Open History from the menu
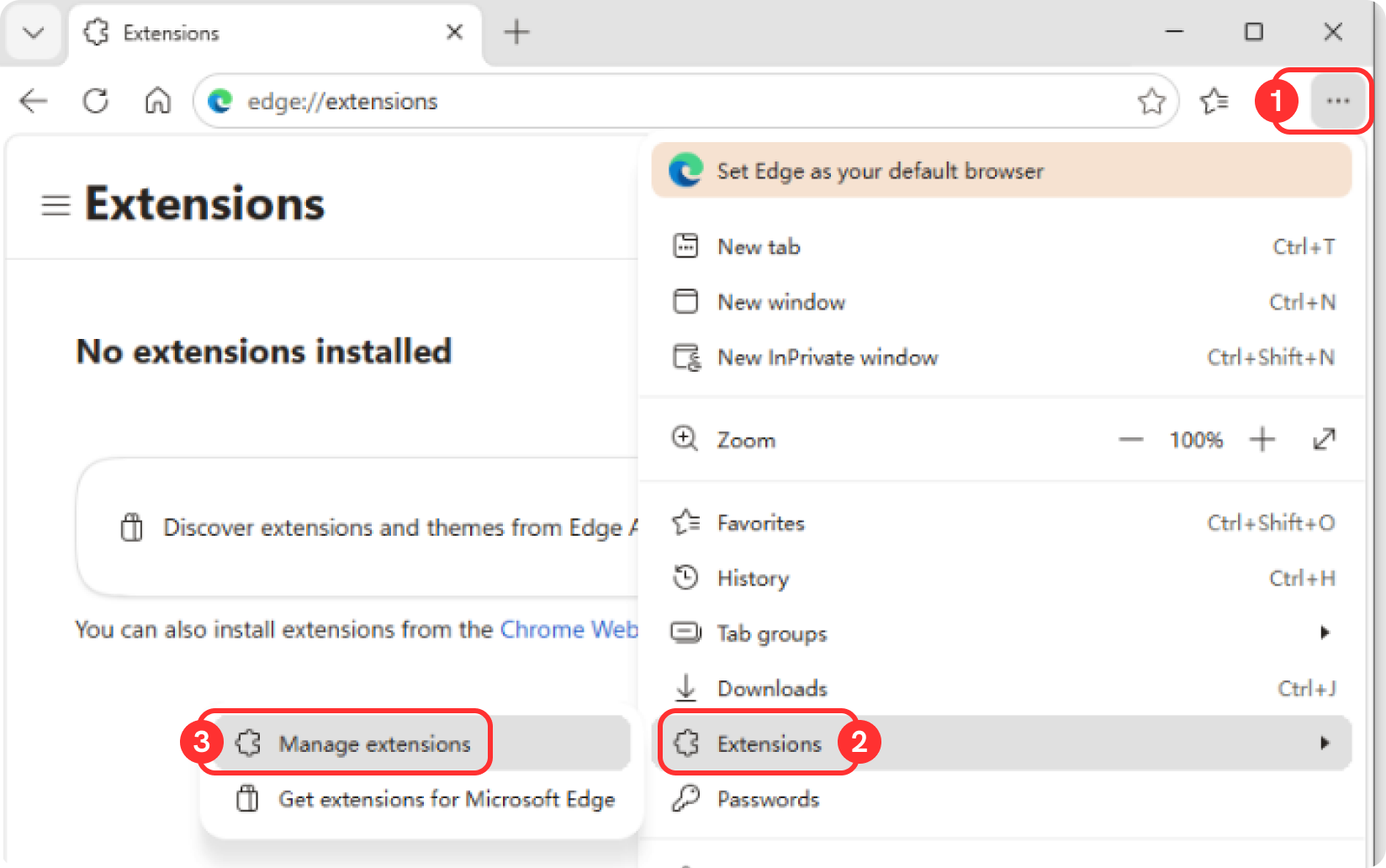 (x=1002, y=579)
